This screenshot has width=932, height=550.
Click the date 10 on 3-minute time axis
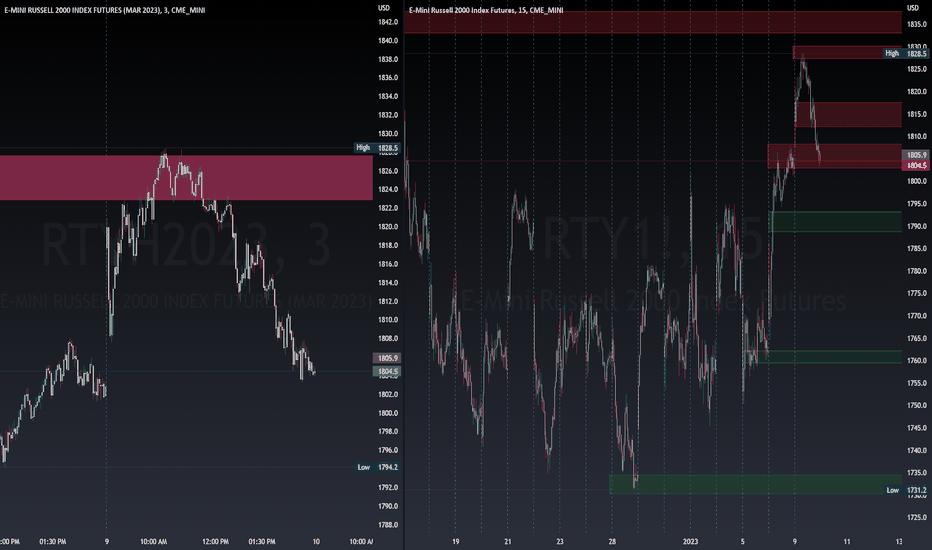(x=316, y=542)
